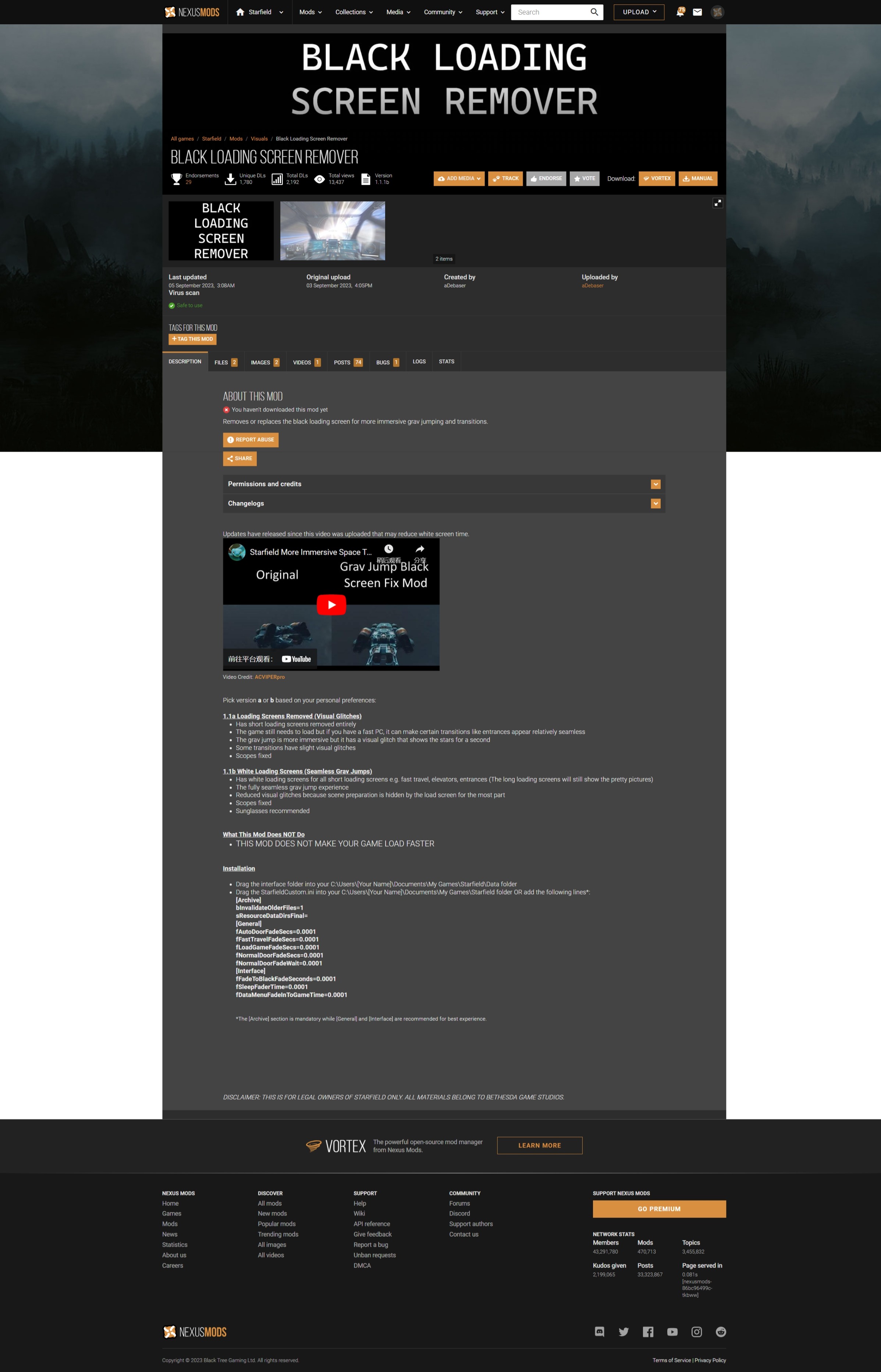The height and width of the screenshot is (1372, 881).
Task: Click the YouTube share arrow icon
Action: click(x=420, y=549)
